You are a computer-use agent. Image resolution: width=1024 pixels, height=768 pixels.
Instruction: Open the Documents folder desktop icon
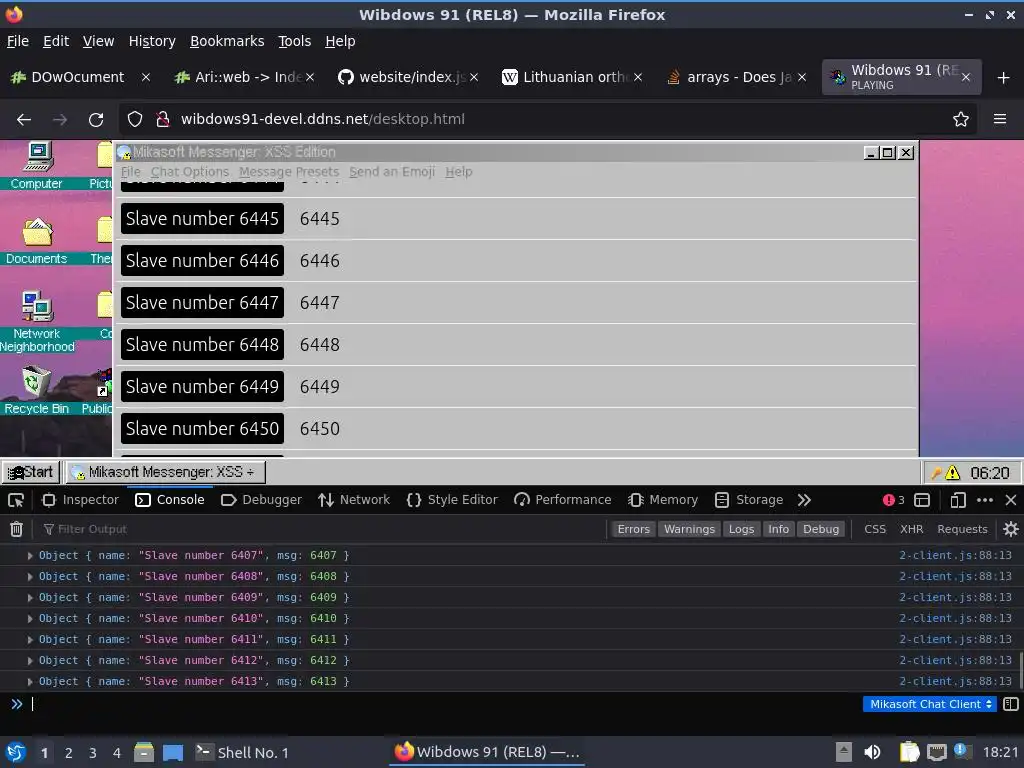point(37,240)
